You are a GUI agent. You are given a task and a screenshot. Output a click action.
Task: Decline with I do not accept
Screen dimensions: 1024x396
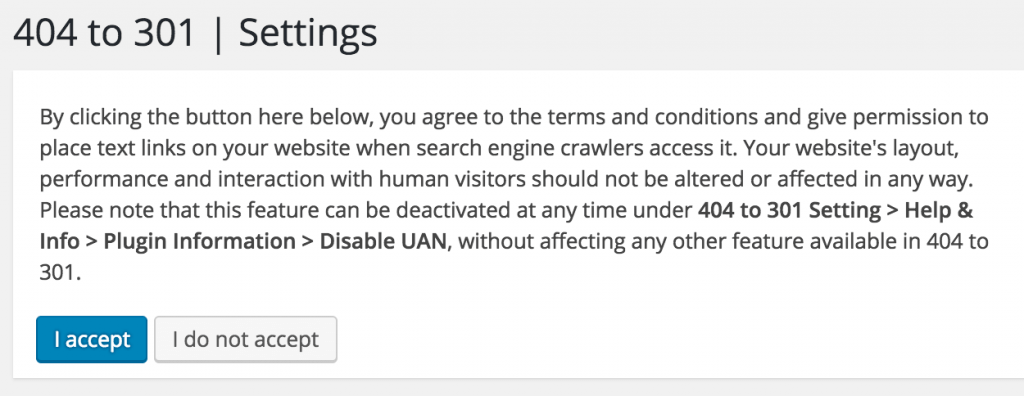pyautogui.click(x=246, y=339)
